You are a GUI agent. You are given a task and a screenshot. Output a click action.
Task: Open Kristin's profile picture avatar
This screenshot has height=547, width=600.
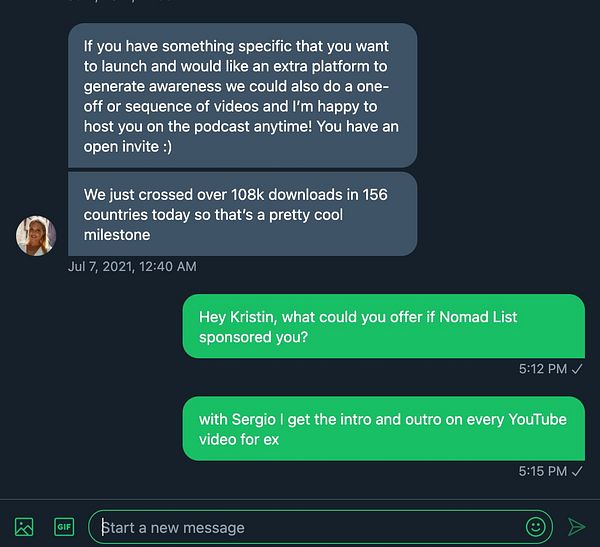pos(36,235)
